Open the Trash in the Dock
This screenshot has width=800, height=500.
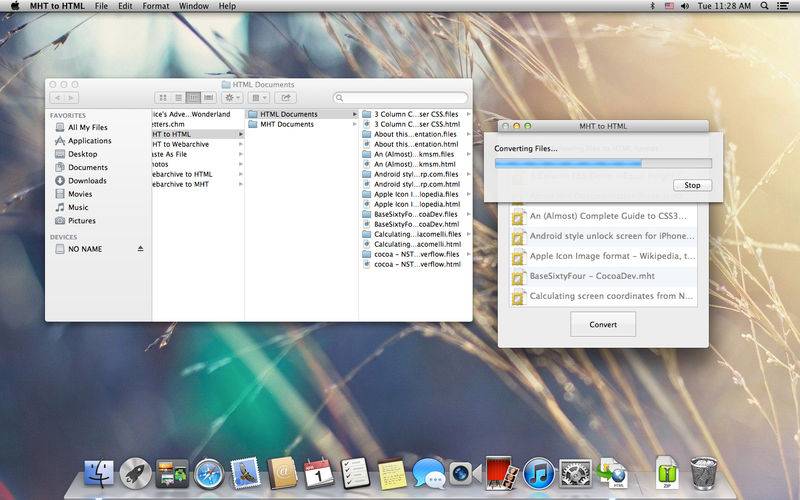(x=704, y=473)
